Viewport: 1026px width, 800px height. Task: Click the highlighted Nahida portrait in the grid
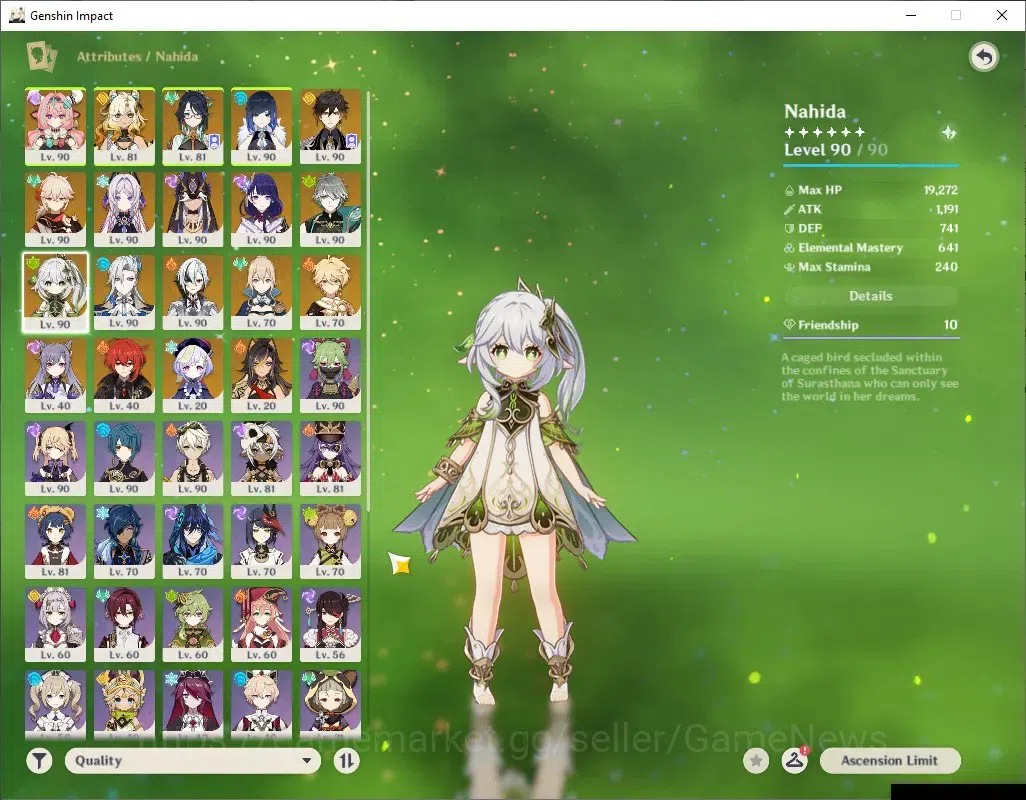click(x=56, y=292)
